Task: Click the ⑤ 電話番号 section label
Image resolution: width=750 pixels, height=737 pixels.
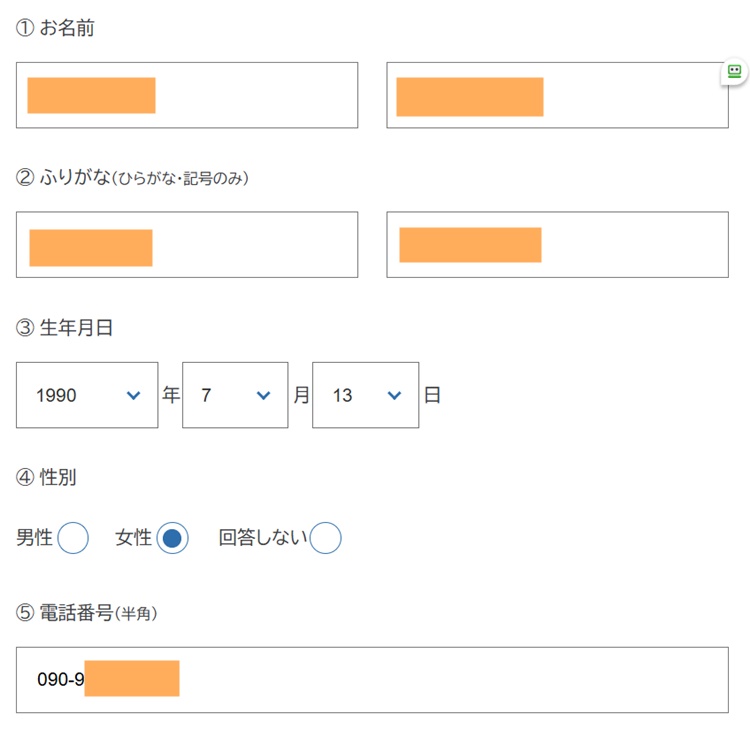Action: (86, 613)
